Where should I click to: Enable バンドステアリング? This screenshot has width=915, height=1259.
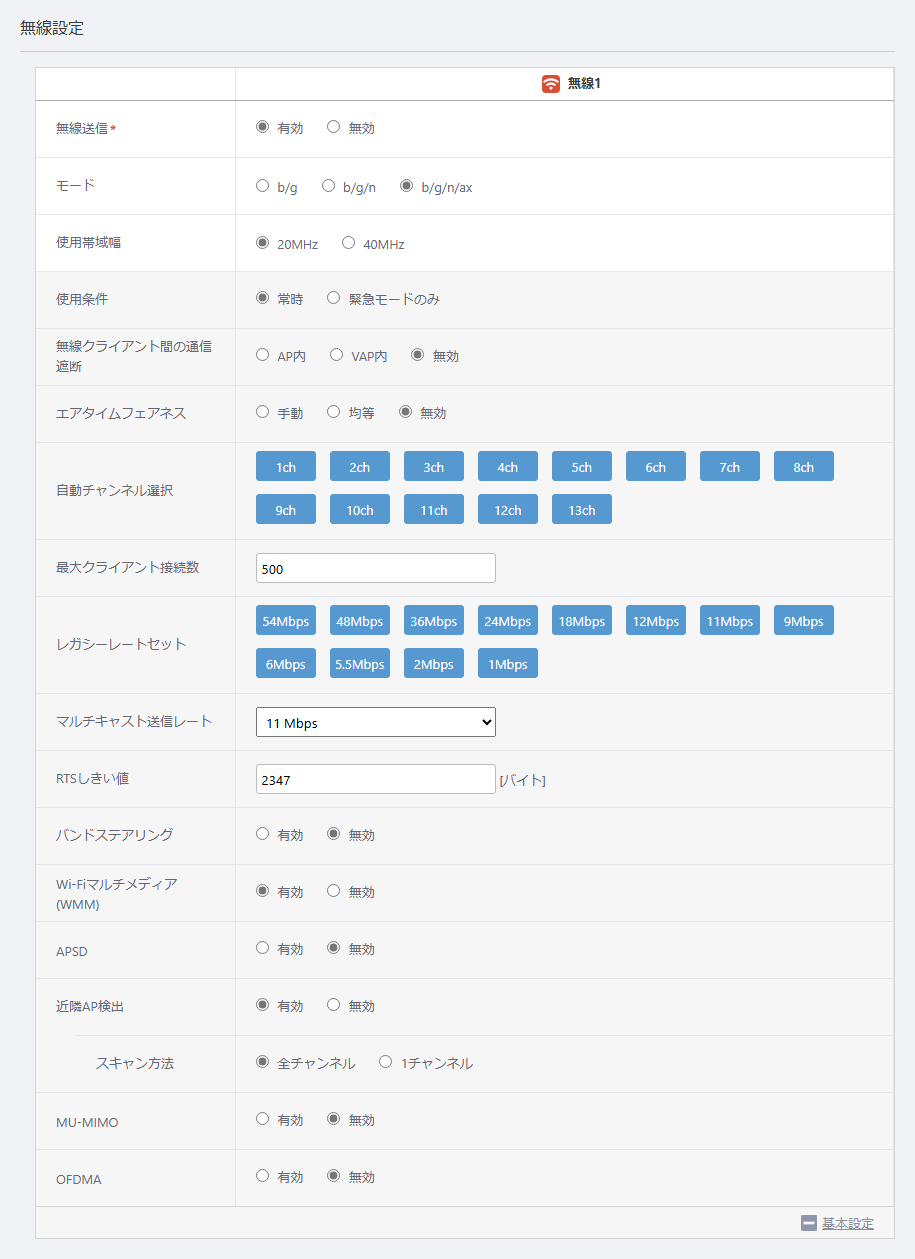263,833
